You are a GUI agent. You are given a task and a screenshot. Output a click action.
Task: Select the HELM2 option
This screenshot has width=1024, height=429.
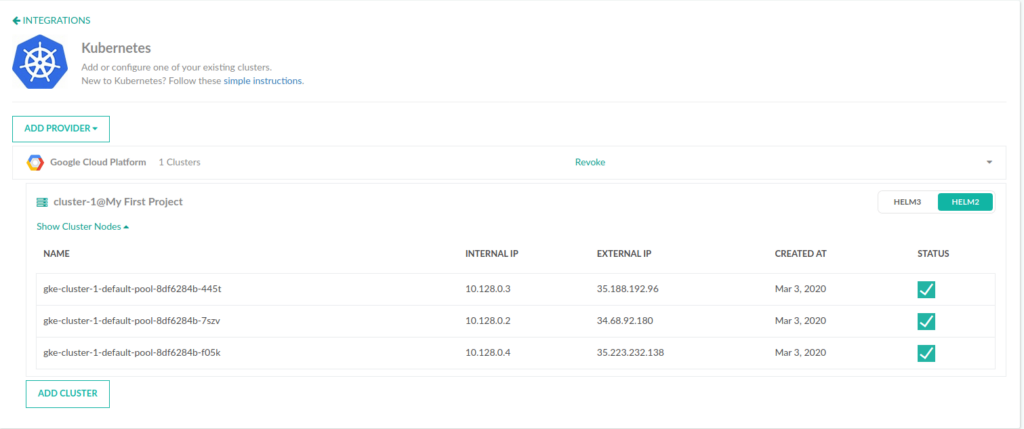click(x=965, y=202)
